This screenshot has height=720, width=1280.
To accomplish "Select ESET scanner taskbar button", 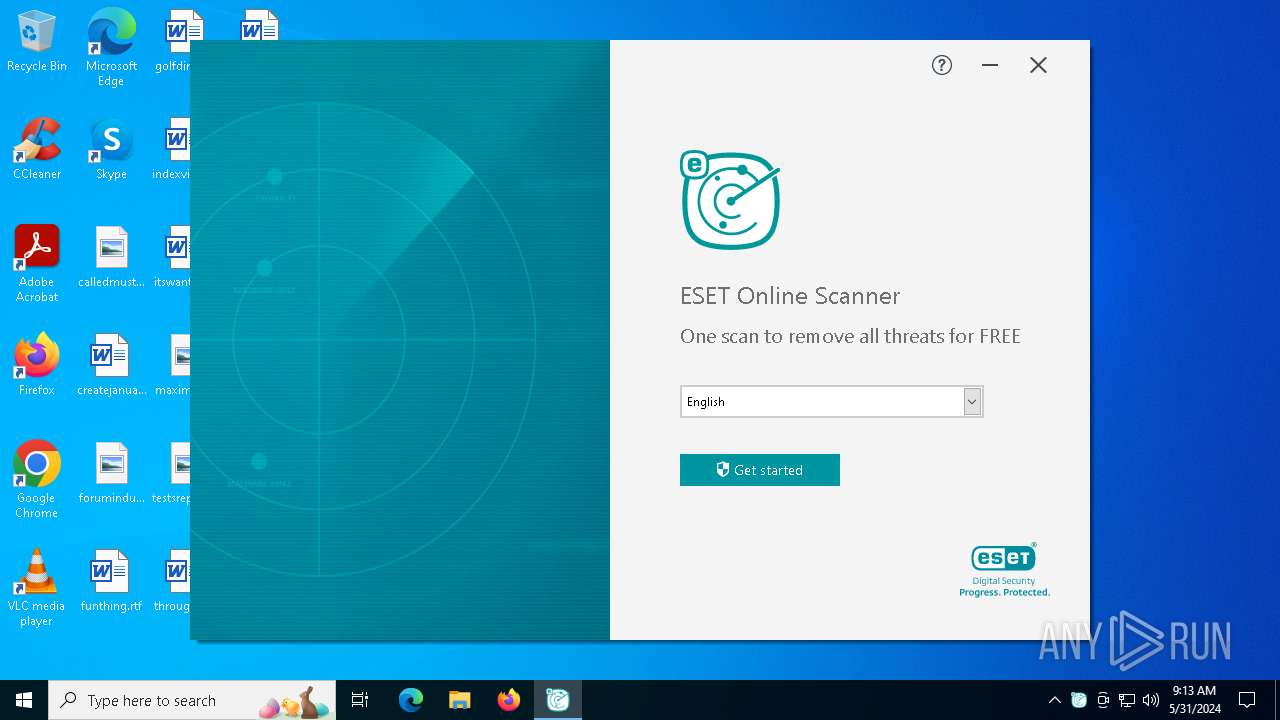I will (558, 700).
